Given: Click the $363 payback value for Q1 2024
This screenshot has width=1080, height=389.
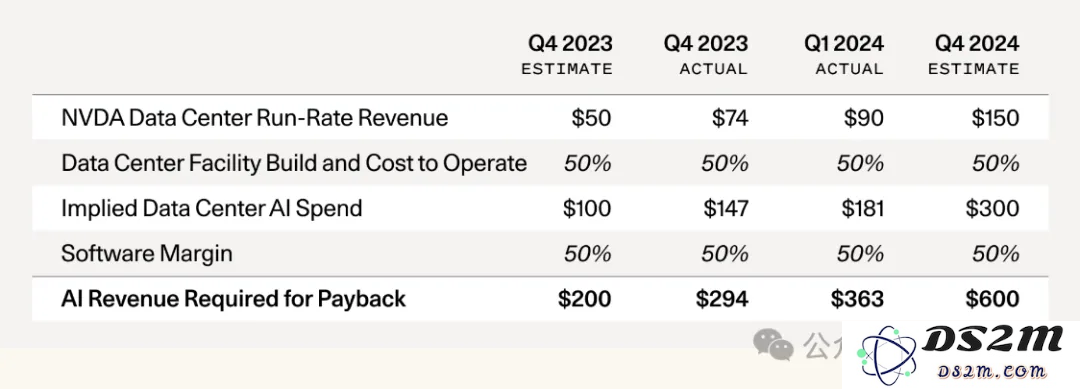Looking at the screenshot, I should (858, 299).
